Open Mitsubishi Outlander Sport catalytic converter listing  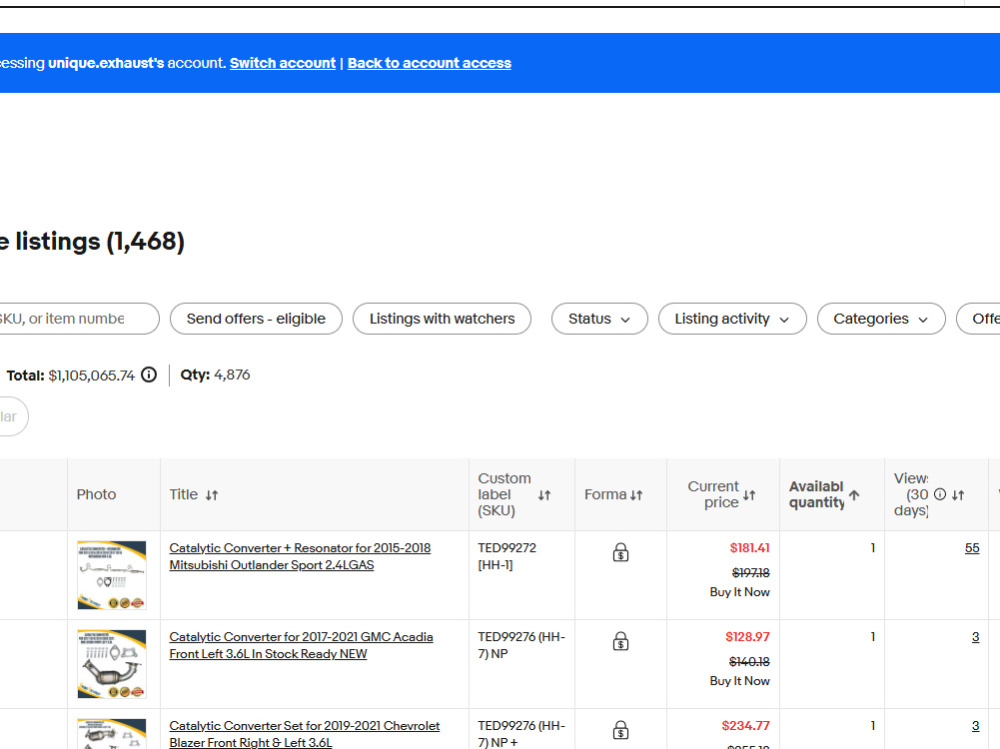coord(300,556)
